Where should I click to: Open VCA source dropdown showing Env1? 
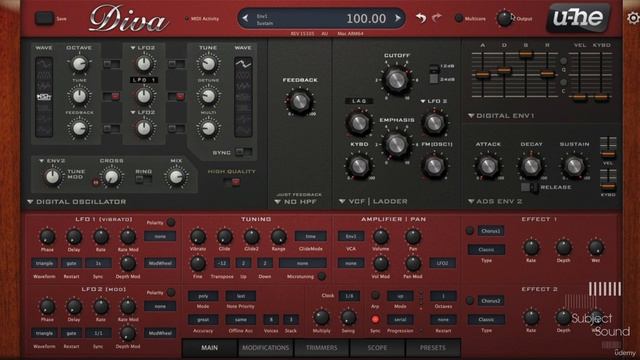(x=351, y=236)
